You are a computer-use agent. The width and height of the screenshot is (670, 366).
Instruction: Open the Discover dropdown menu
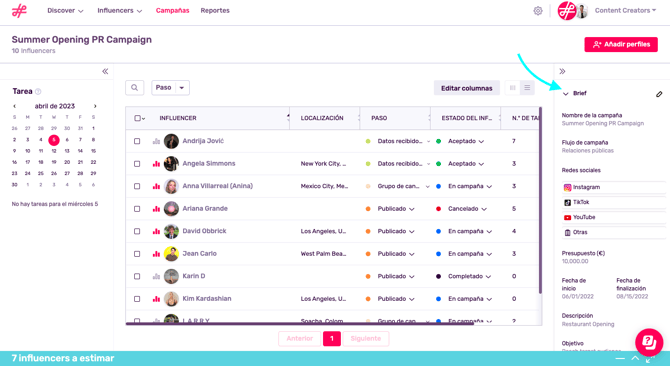tap(65, 11)
